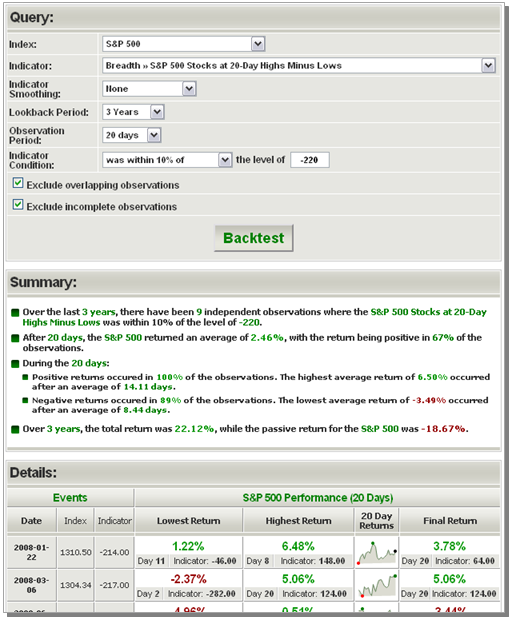Toggle Exclude incomplete observations checkbox

tap(18, 204)
